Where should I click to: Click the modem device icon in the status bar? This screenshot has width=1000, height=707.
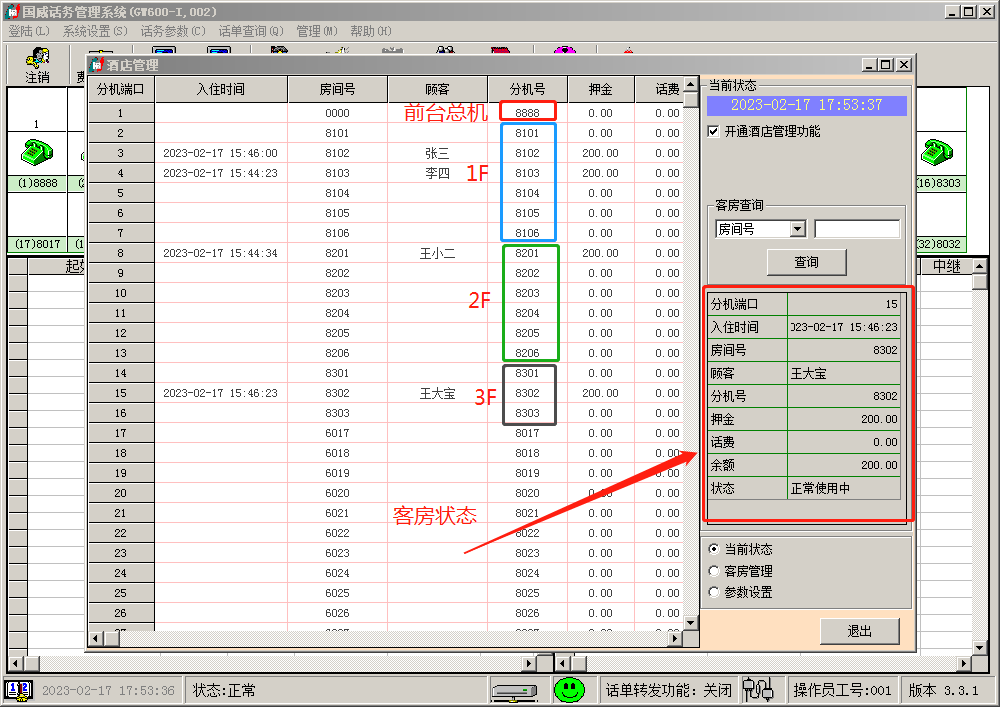tap(512, 689)
